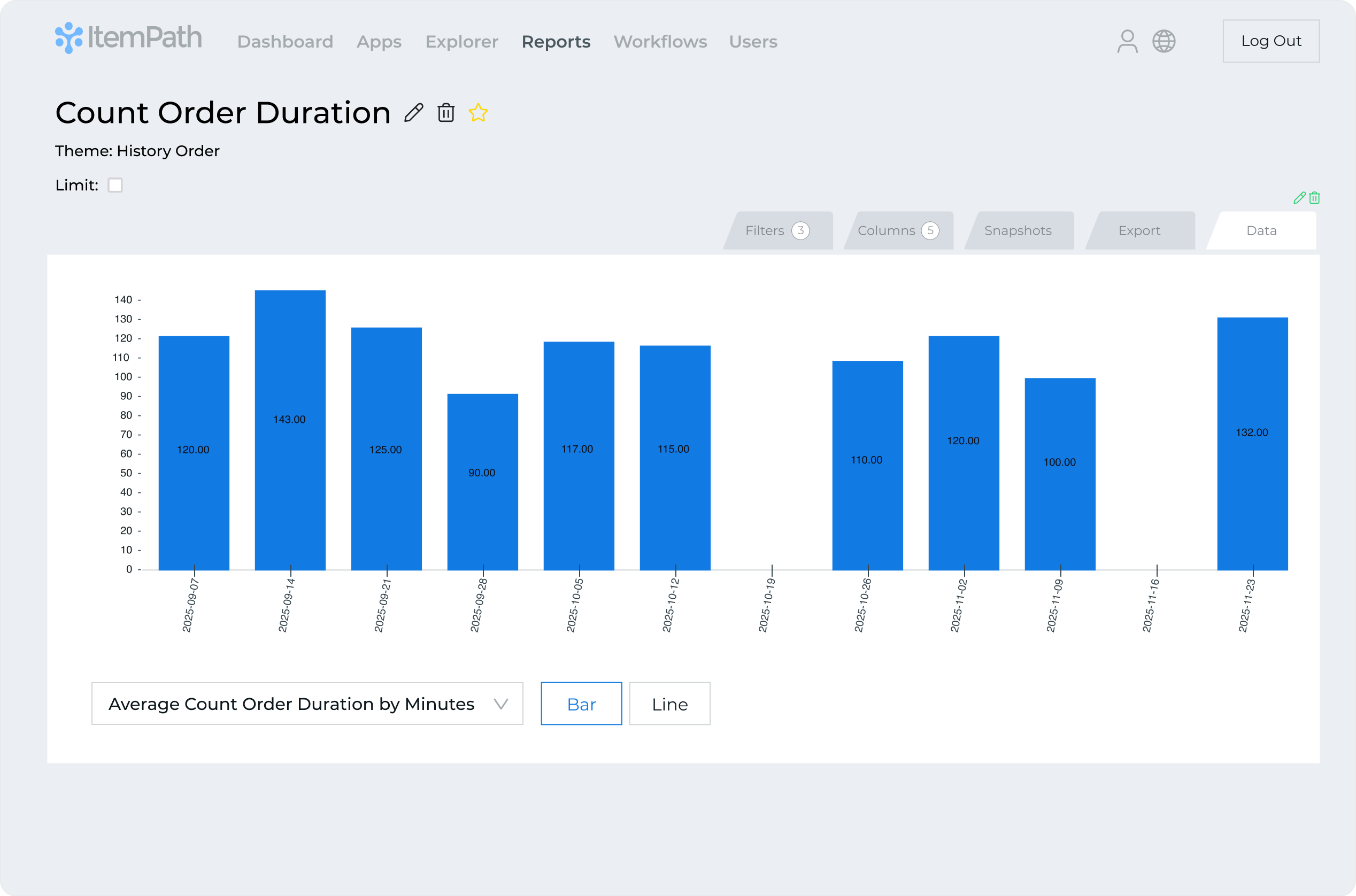
Task: Click the globe language icon
Action: pos(1164,41)
